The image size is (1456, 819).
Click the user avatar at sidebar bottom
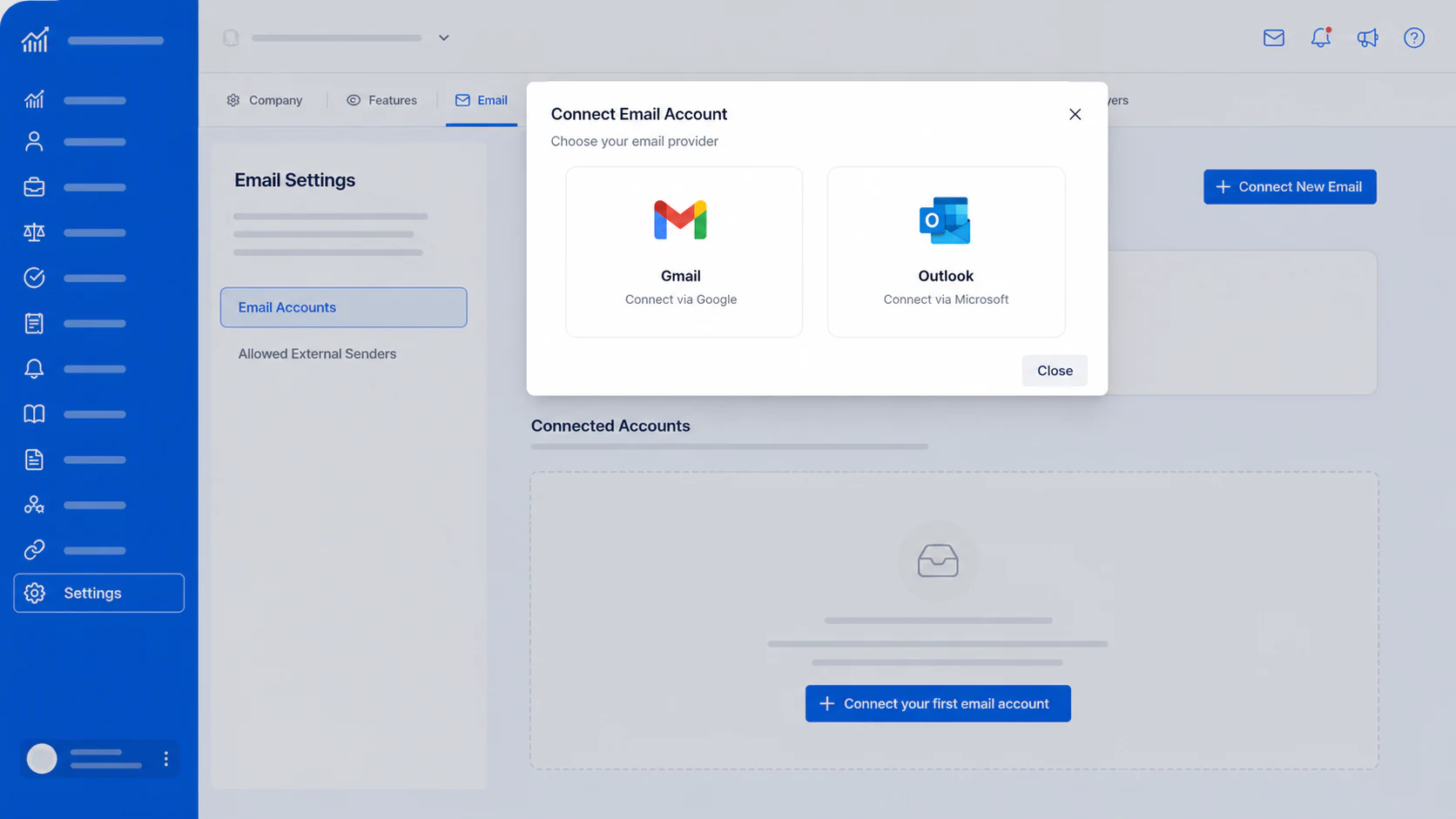coord(42,759)
